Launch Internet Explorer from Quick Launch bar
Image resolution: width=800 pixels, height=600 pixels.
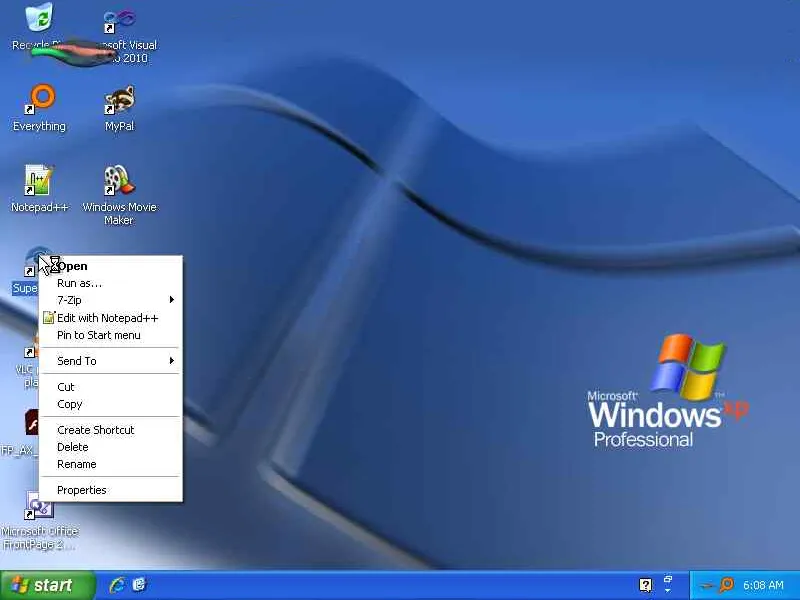(117, 585)
